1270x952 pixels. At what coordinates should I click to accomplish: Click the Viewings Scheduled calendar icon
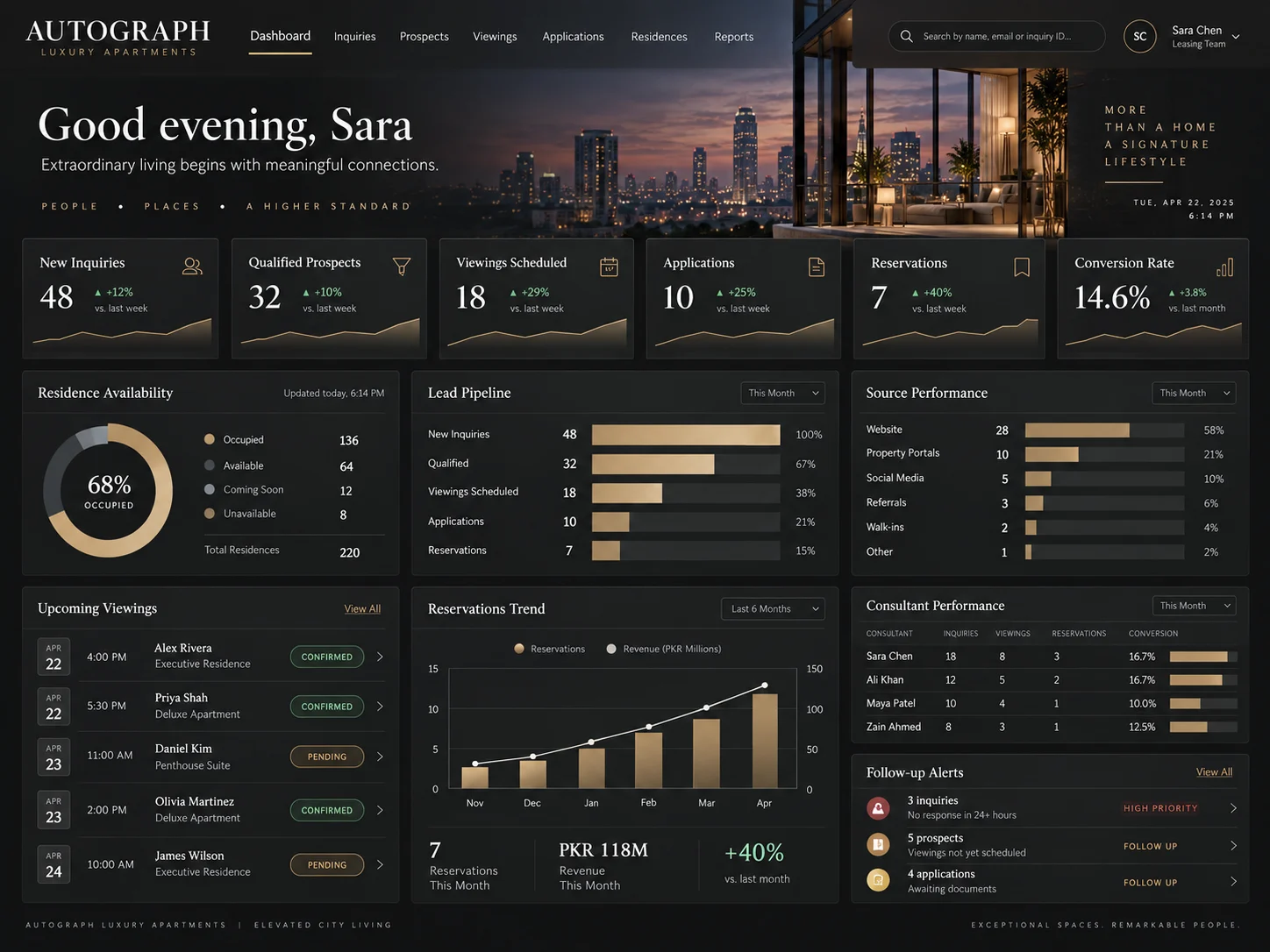(609, 266)
